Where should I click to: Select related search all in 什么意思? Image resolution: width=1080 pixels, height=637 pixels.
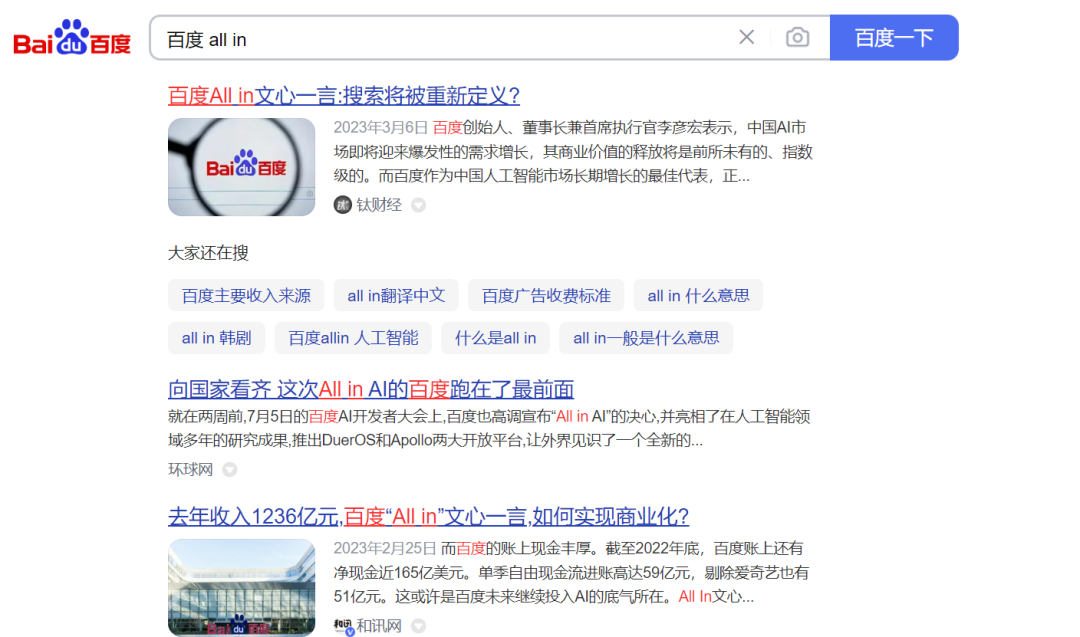pyautogui.click(x=698, y=295)
